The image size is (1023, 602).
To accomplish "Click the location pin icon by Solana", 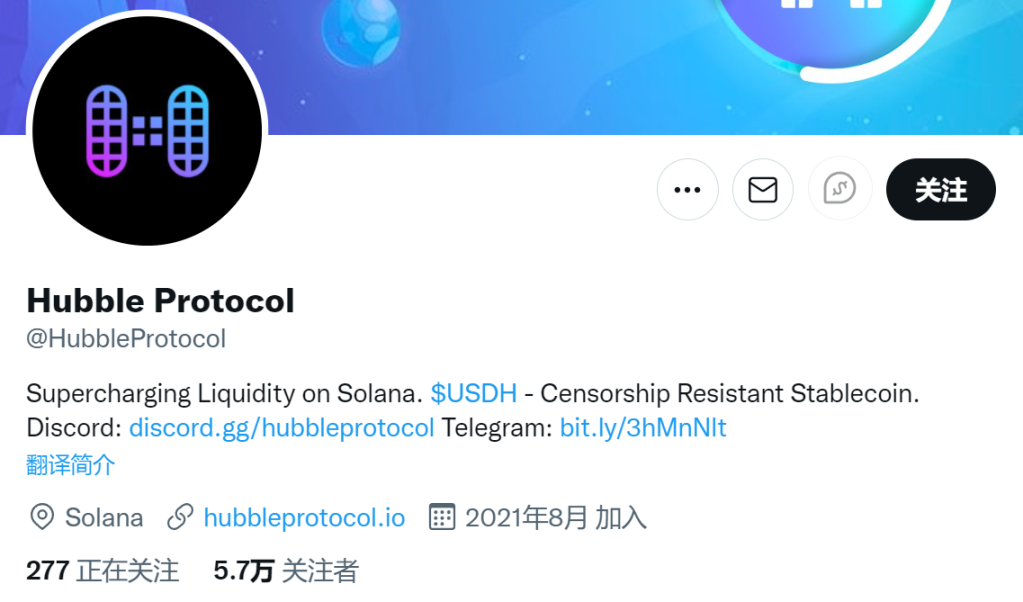I will 42,517.
